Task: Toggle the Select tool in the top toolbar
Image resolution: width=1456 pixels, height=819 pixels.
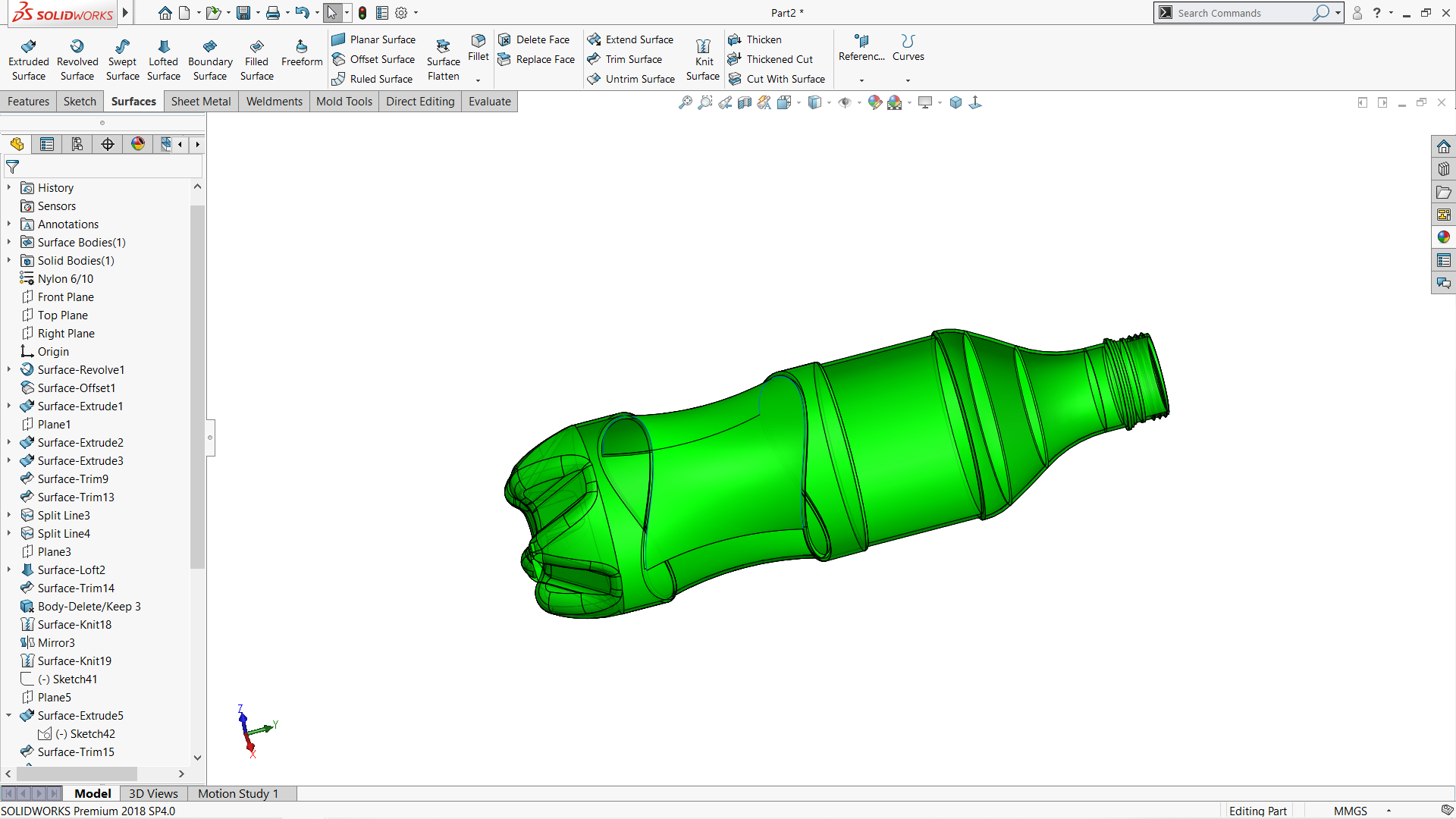Action: (332, 13)
